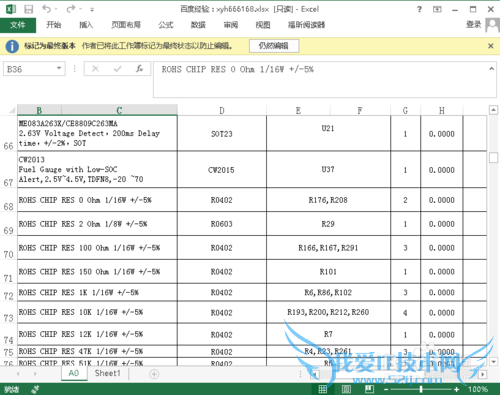Click cell ROHS CHIP RES 150 Ohm
Image resolution: width=500 pixels, height=395 pixels.
[97, 272]
